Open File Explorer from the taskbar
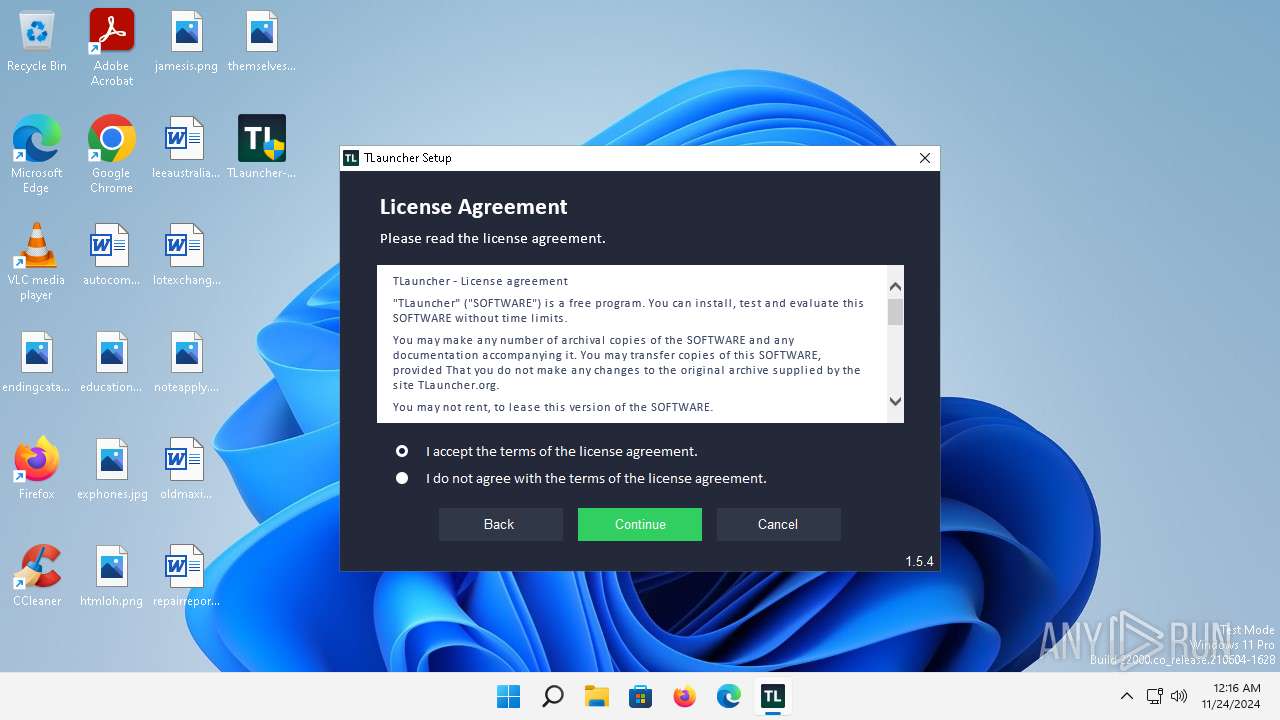This screenshot has width=1280, height=720. tap(596, 696)
